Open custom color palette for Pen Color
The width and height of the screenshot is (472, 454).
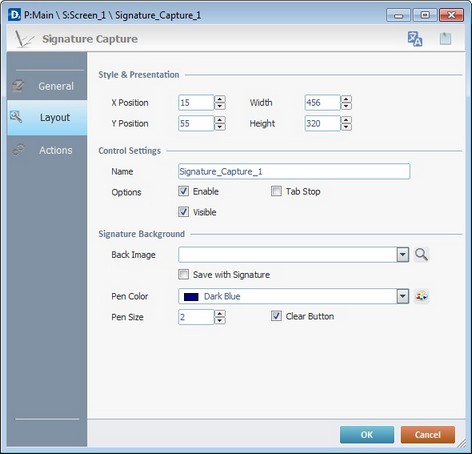(x=421, y=296)
